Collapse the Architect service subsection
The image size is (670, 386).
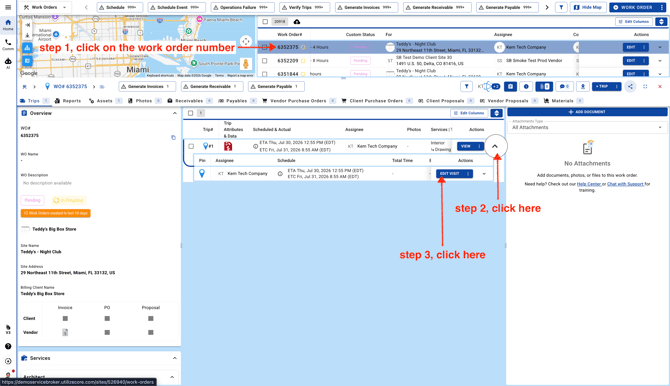pos(172,377)
